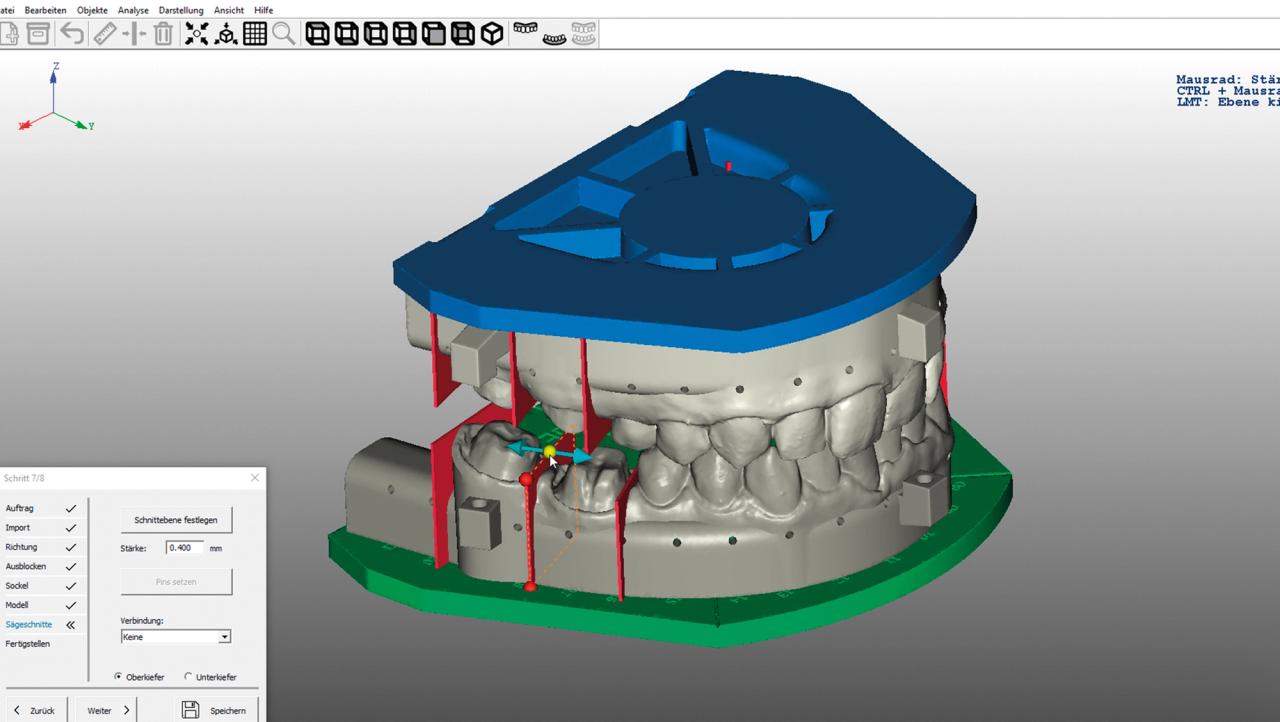Toggle the grid display icon
Viewport: 1280px width, 722px height.
click(255, 34)
